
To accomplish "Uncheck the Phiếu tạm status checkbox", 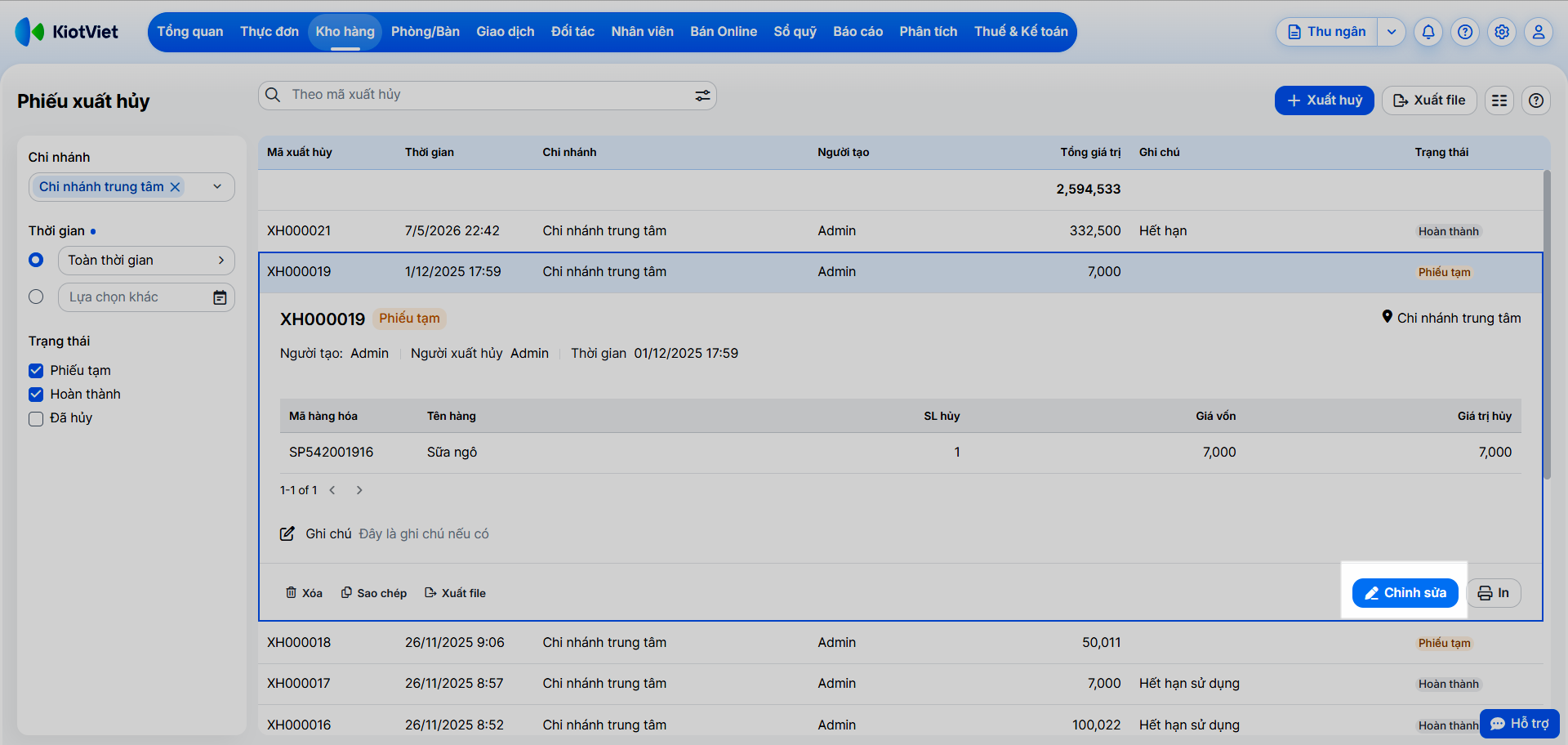I will [x=36, y=371].
